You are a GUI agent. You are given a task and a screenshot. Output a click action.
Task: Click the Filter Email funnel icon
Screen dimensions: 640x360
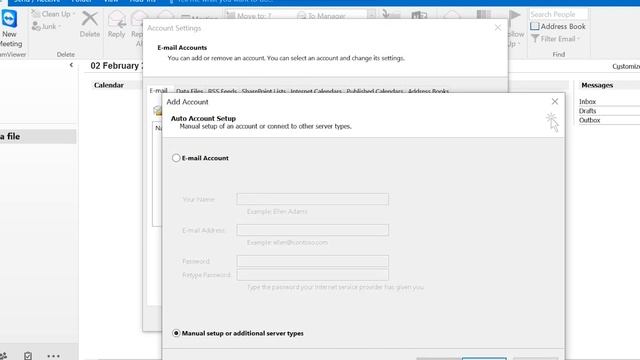tap(535, 39)
